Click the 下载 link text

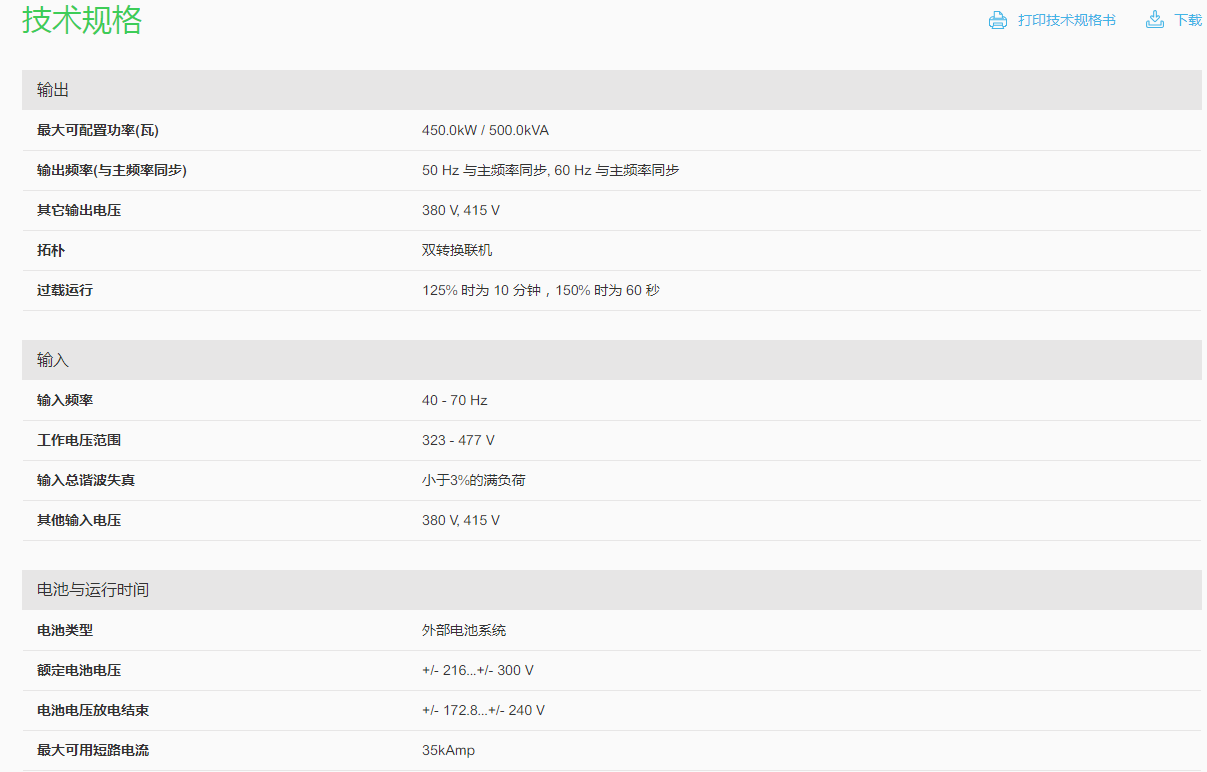point(1188,20)
